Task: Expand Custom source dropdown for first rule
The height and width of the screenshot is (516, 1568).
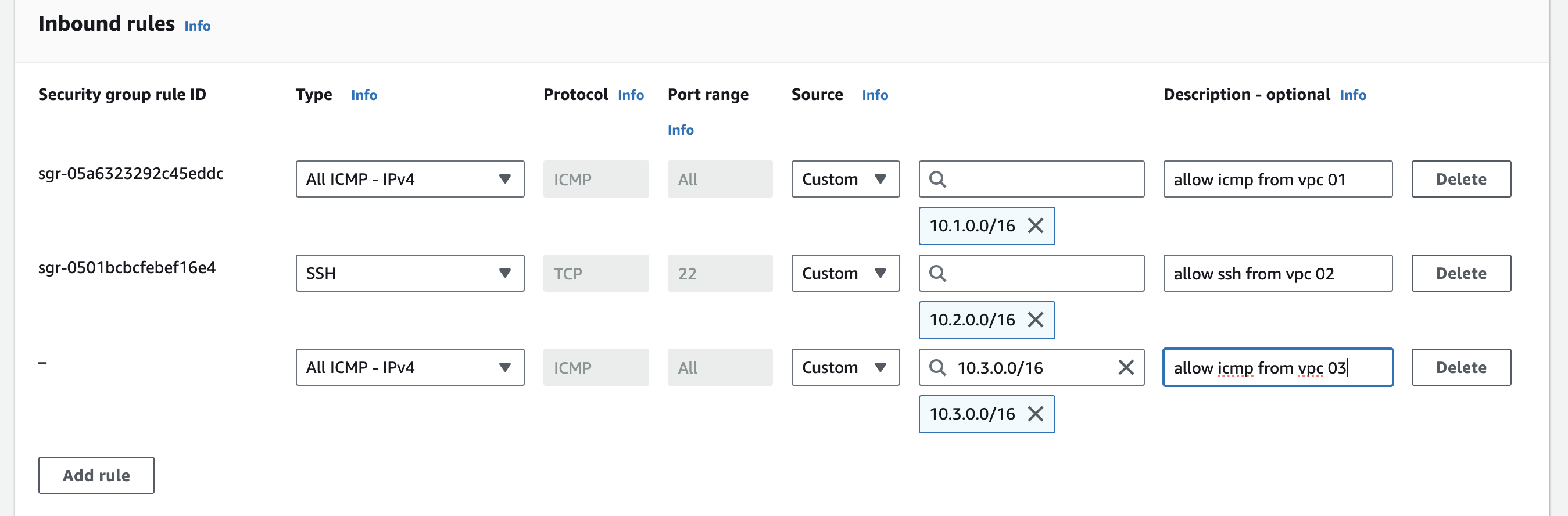Action: coord(845,180)
